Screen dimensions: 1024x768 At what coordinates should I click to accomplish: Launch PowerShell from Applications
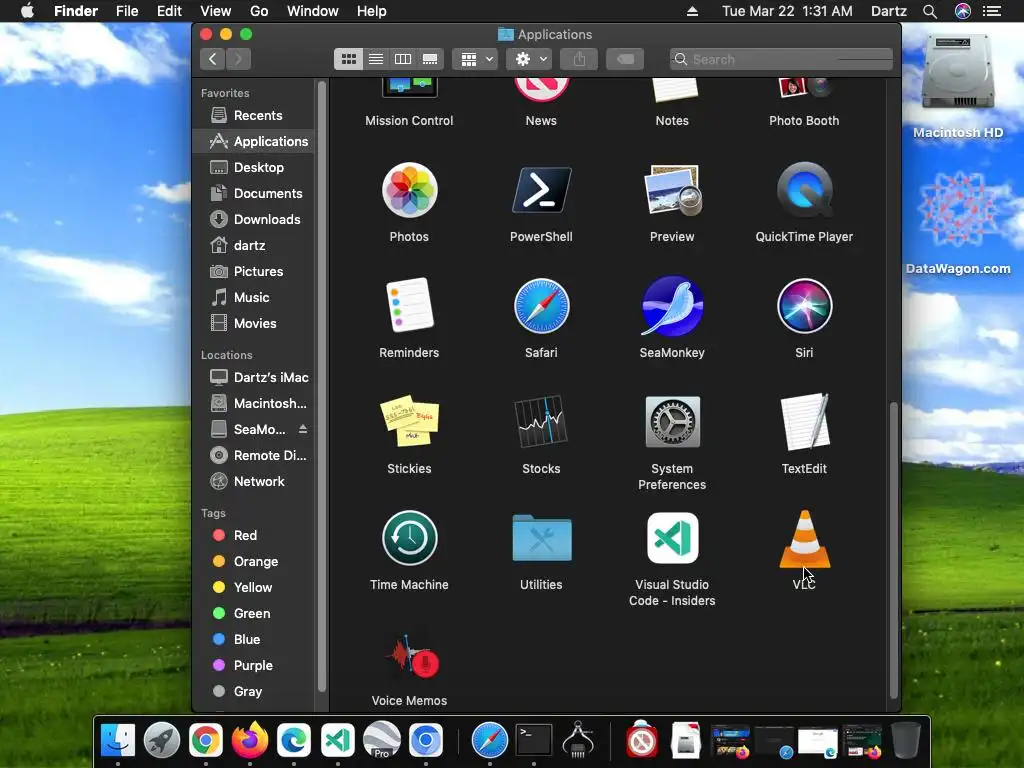pos(541,190)
